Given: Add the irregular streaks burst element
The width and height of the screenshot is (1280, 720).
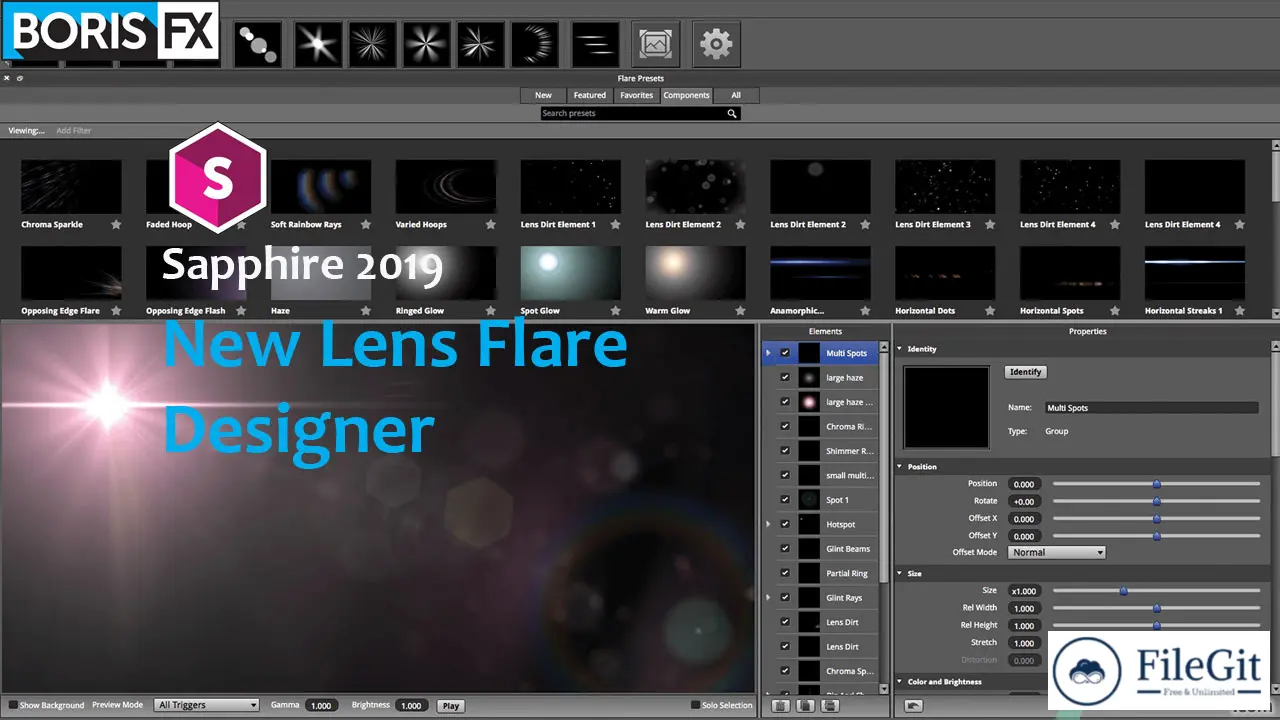Looking at the screenshot, I should [x=480, y=44].
